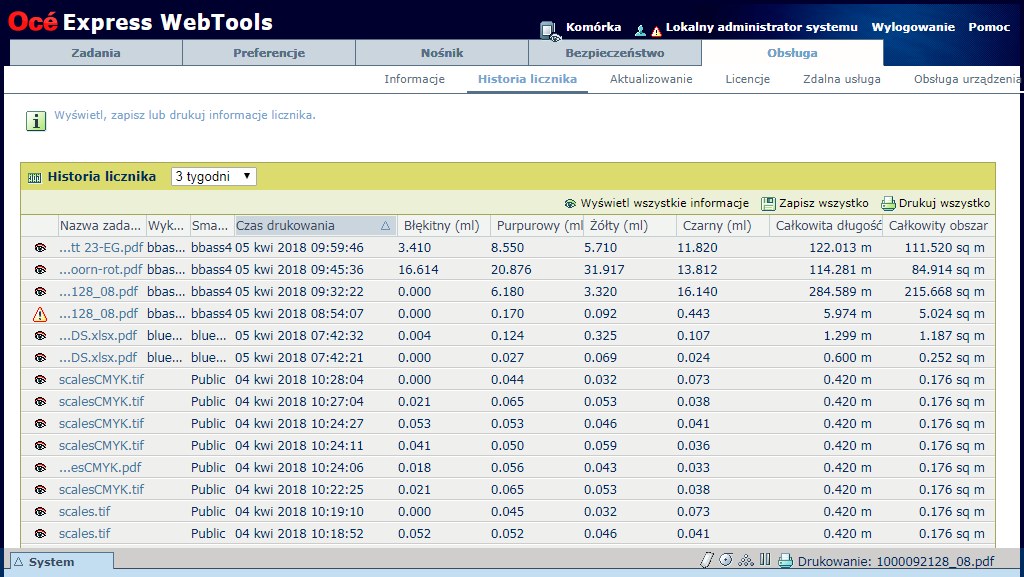
Task: Click the eye icon for scales.tif printed 10:19:10
Action: (40, 512)
